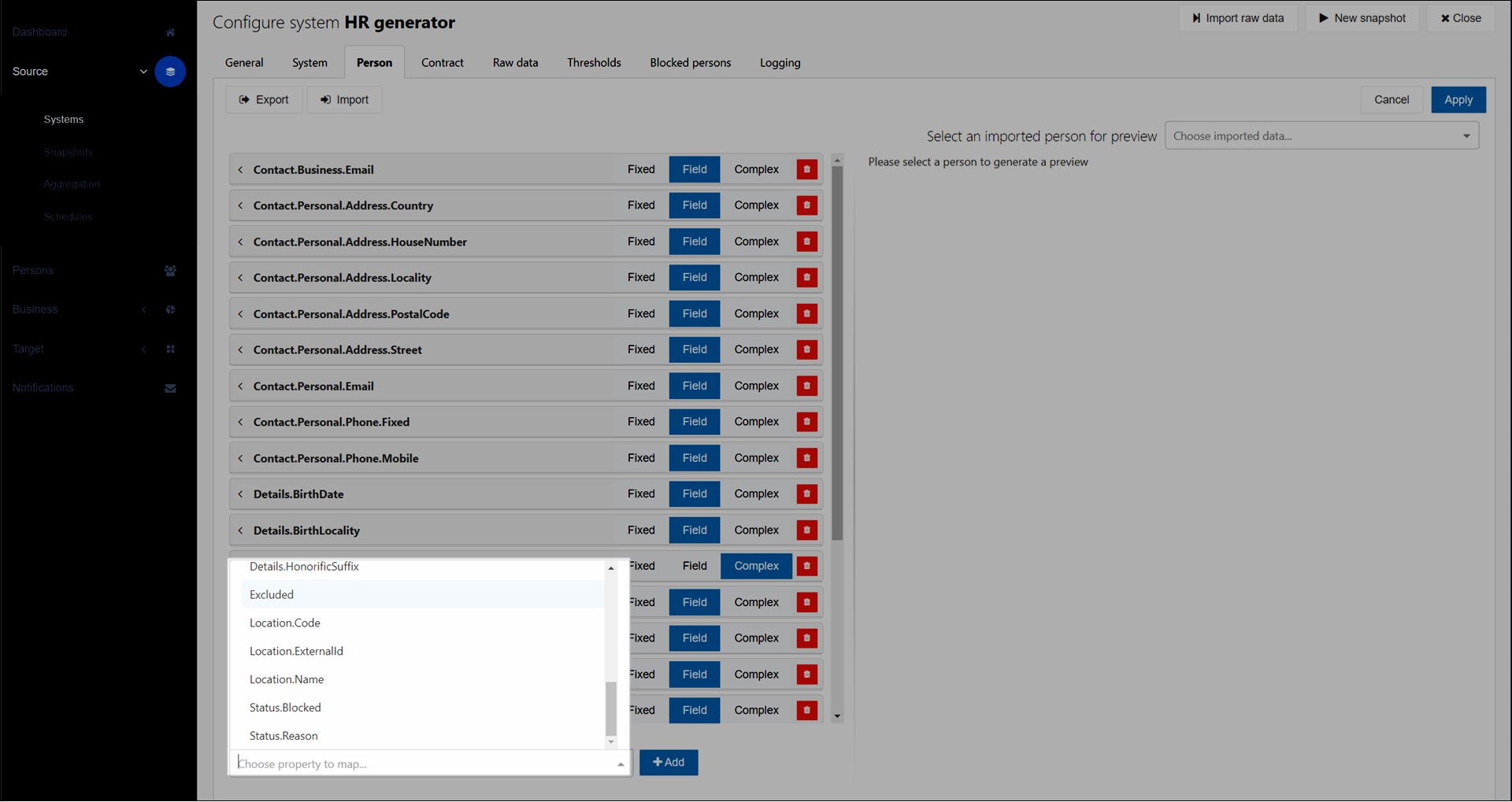
Task: Click the mapping list vertical scrollbar
Action: pyautogui.click(x=837, y=354)
